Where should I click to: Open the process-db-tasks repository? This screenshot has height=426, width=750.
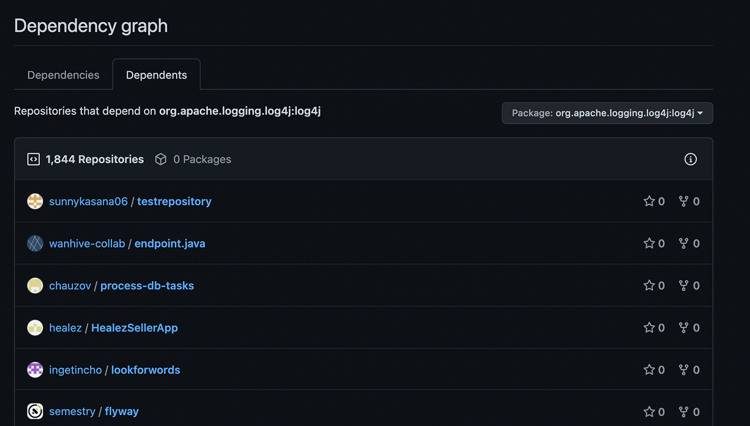click(147, 286)
